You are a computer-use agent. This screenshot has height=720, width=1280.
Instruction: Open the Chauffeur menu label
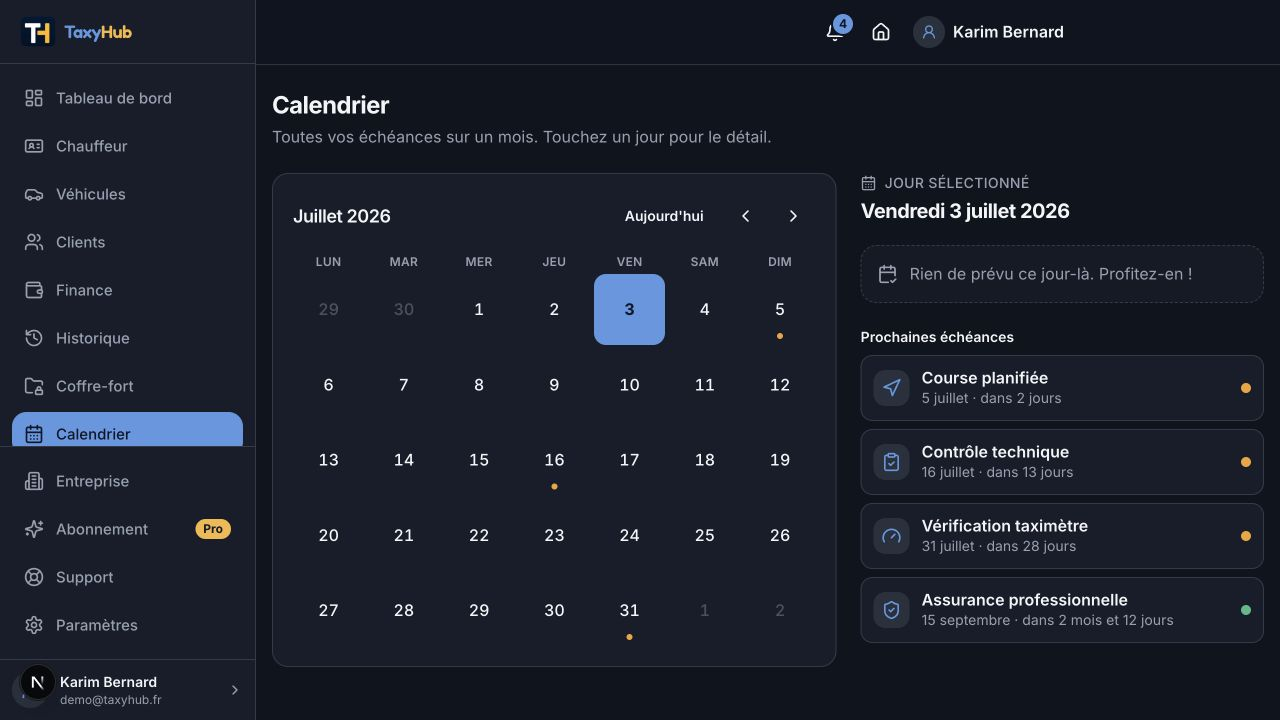(x=91, y=146)
